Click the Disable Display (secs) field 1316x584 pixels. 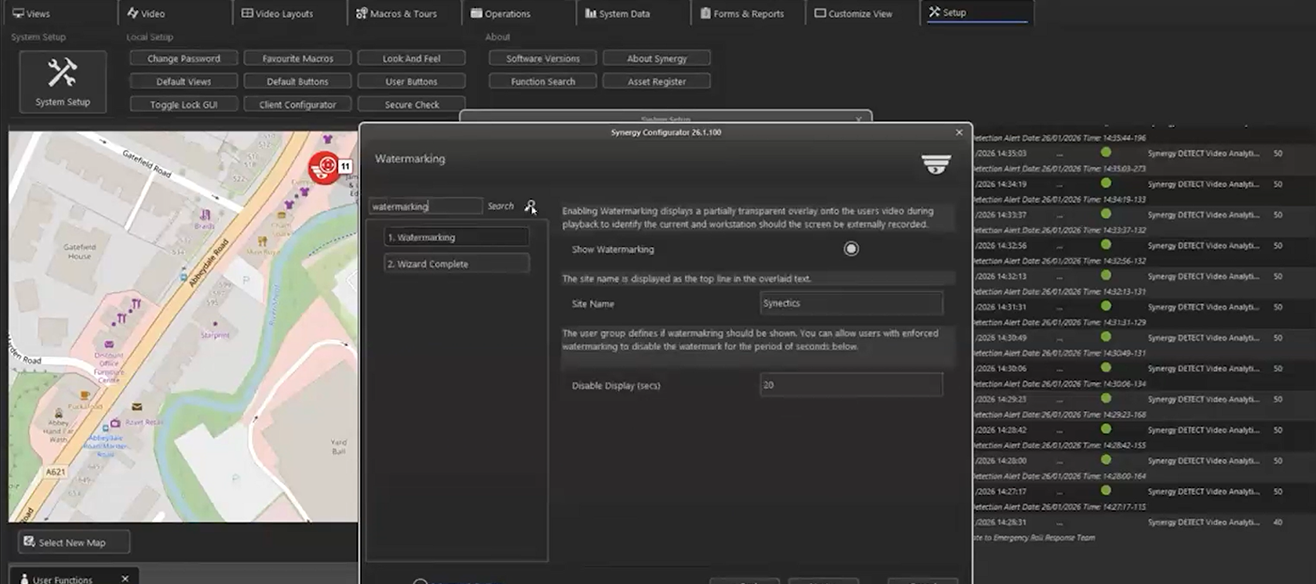850,385
